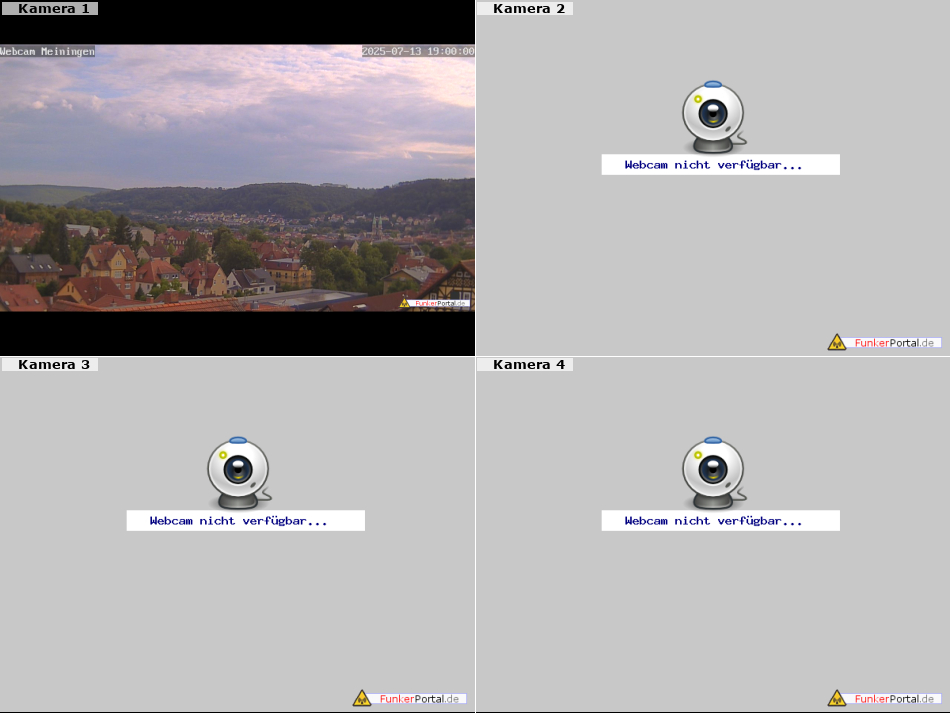The image size is (950, 713).
Task: Click the Kamera 3 label
Action: tap(49, 365)
